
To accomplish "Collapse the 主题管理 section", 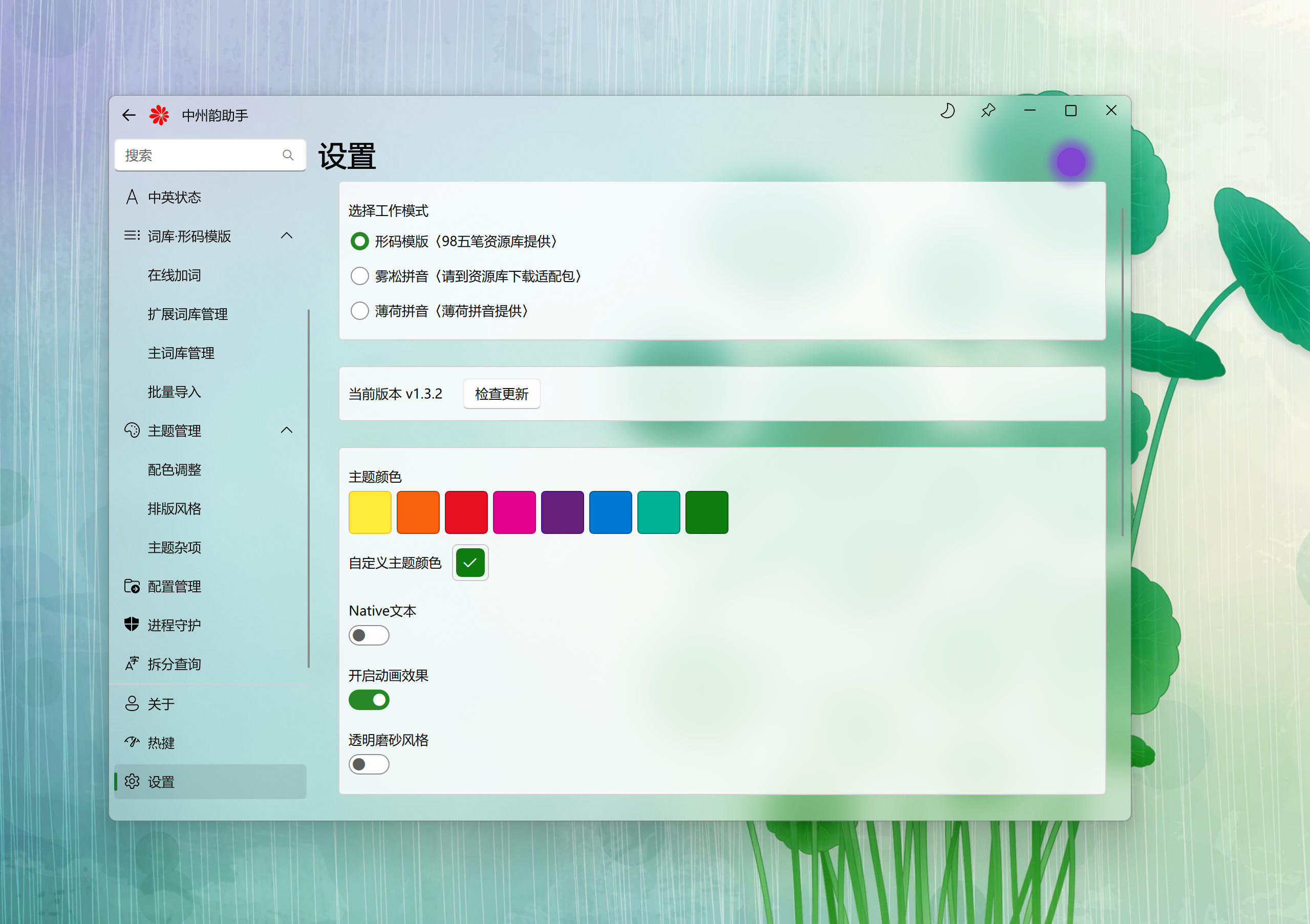I will click(287, 431).
